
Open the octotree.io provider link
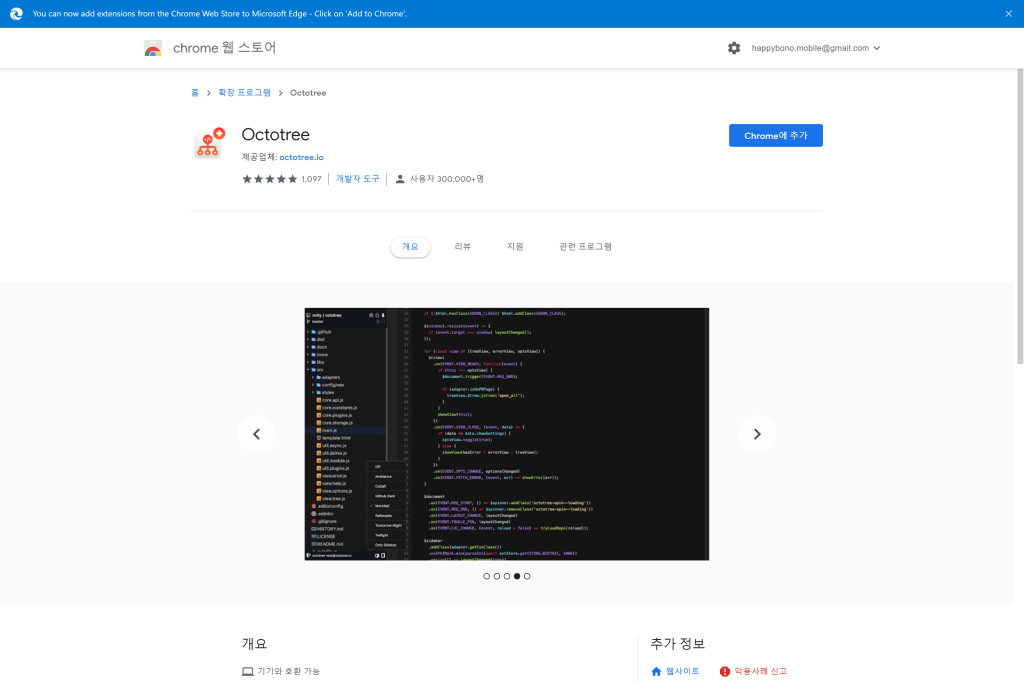pos(302,157)
